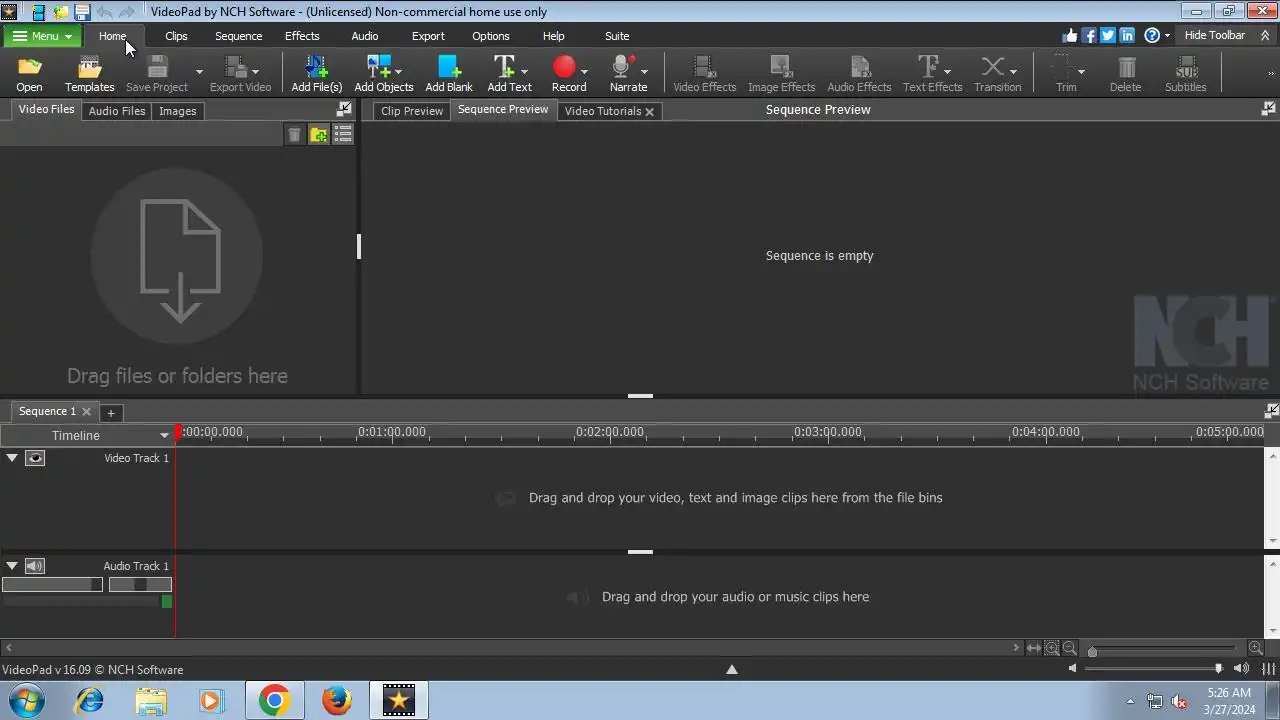1280x720 pixels.
Task: Switch to the Sequence ribbon tab
Action: coord(238,36)
